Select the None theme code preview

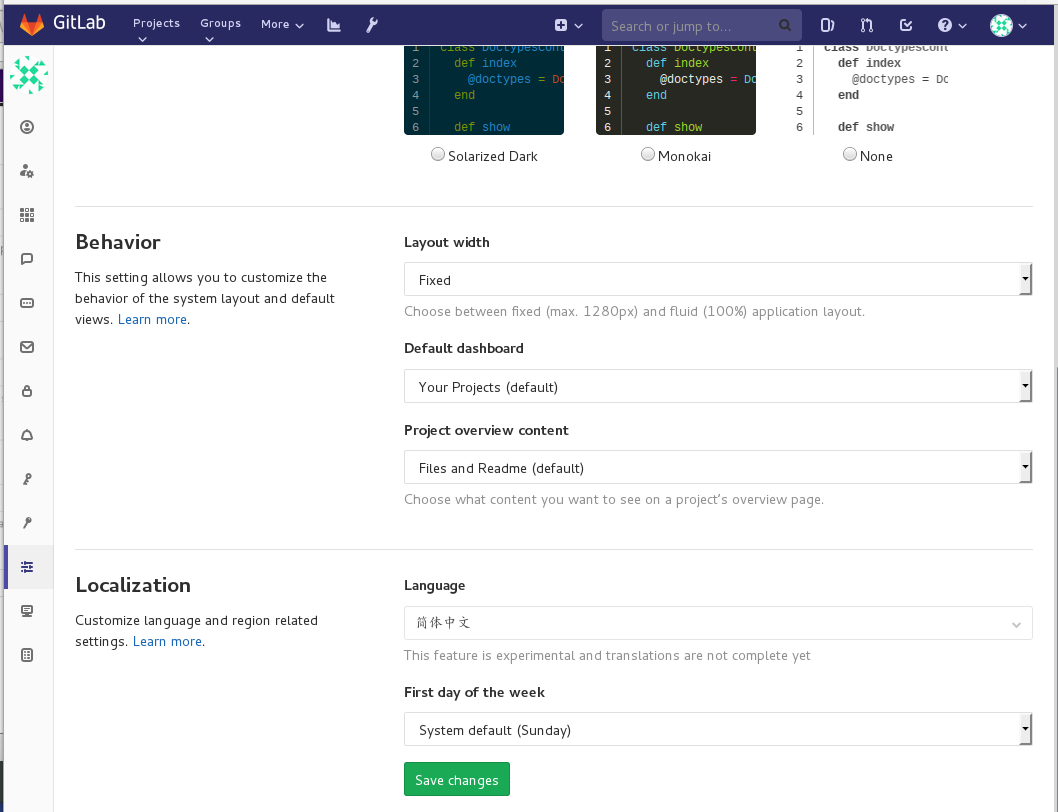[868, 90]
